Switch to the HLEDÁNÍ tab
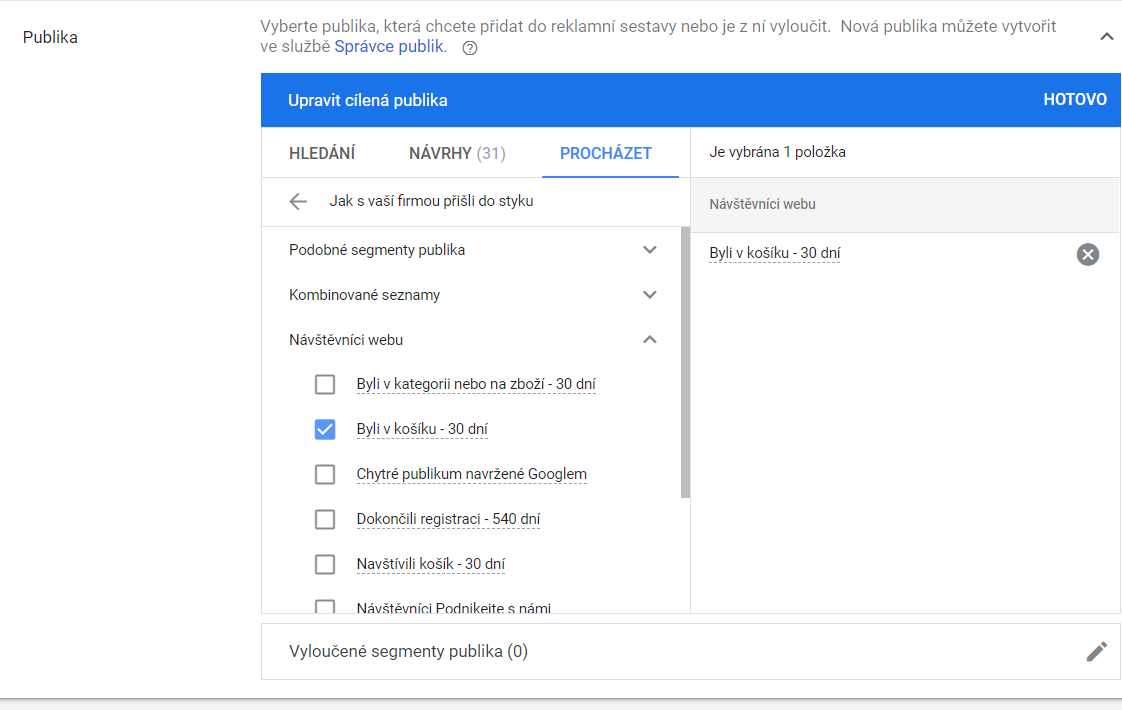Screen dimensions: 1122x710 [x=322, y=153]
